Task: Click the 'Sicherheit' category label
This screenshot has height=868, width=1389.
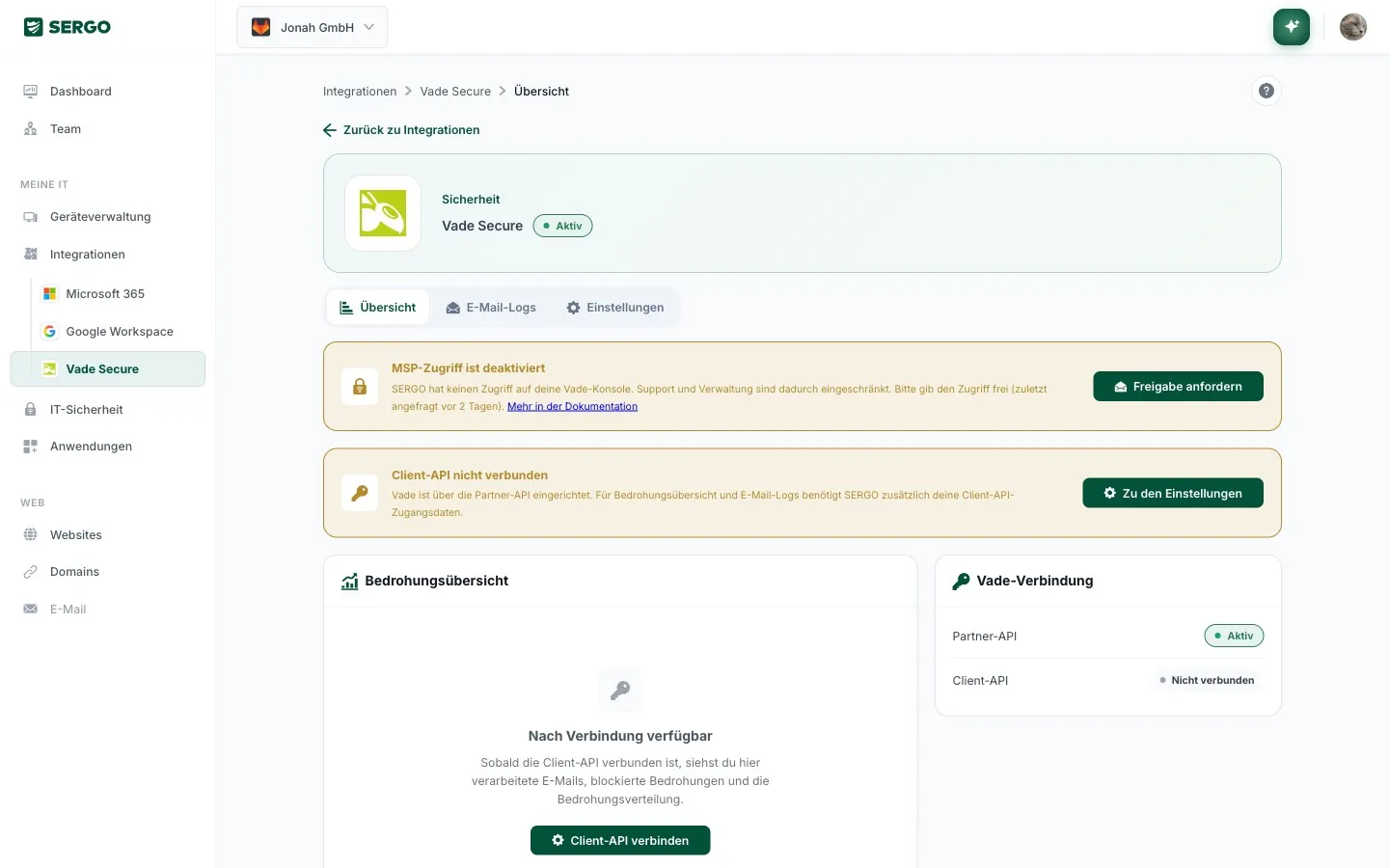Action: pos(471,200)
